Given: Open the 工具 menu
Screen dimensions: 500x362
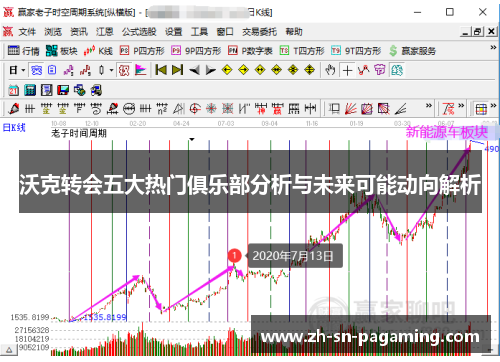Looking at the screenshot, I should pyautogui.click(x=199, y=32).
